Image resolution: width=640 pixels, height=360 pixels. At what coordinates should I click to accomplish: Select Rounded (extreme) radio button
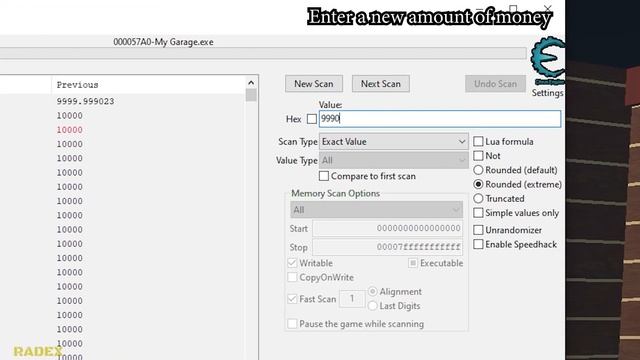478,184
